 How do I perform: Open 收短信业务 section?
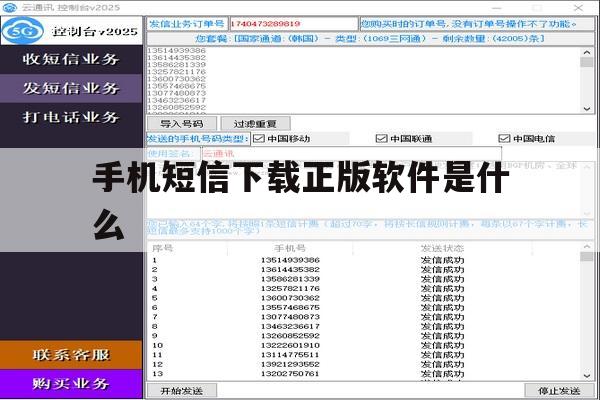coord(71,59)
